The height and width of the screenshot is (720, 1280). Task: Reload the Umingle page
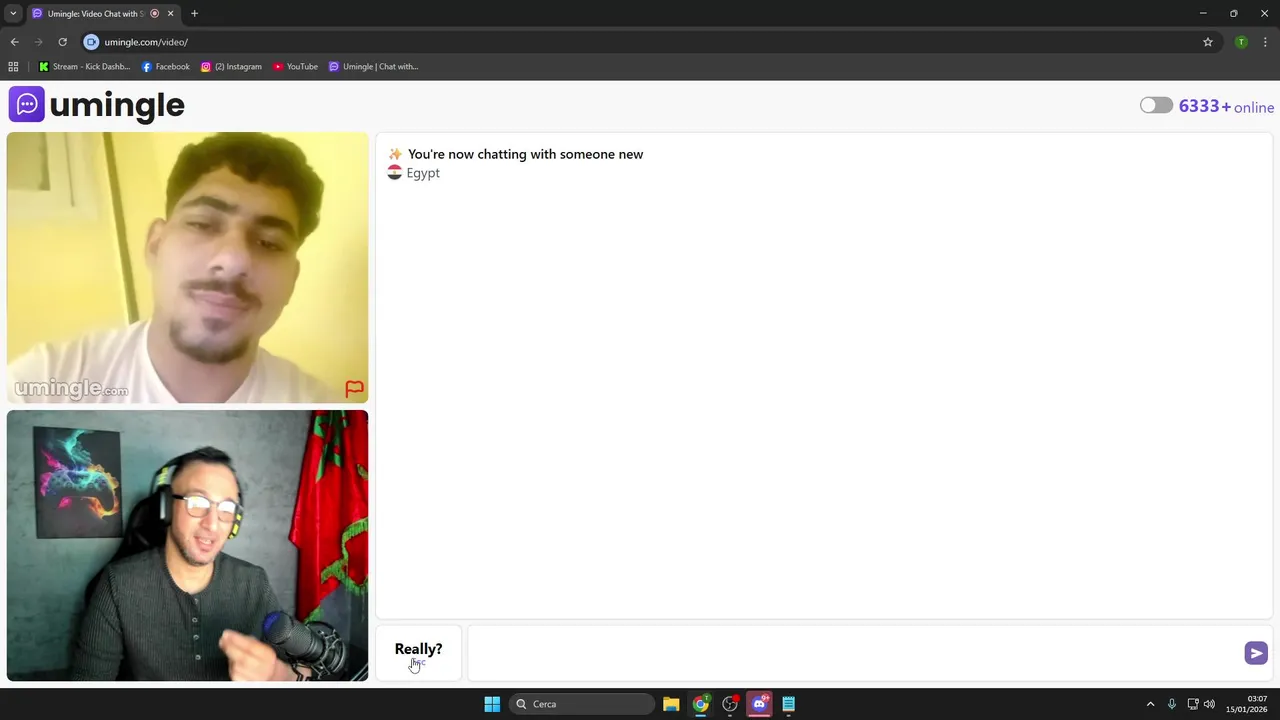[62, 42]
